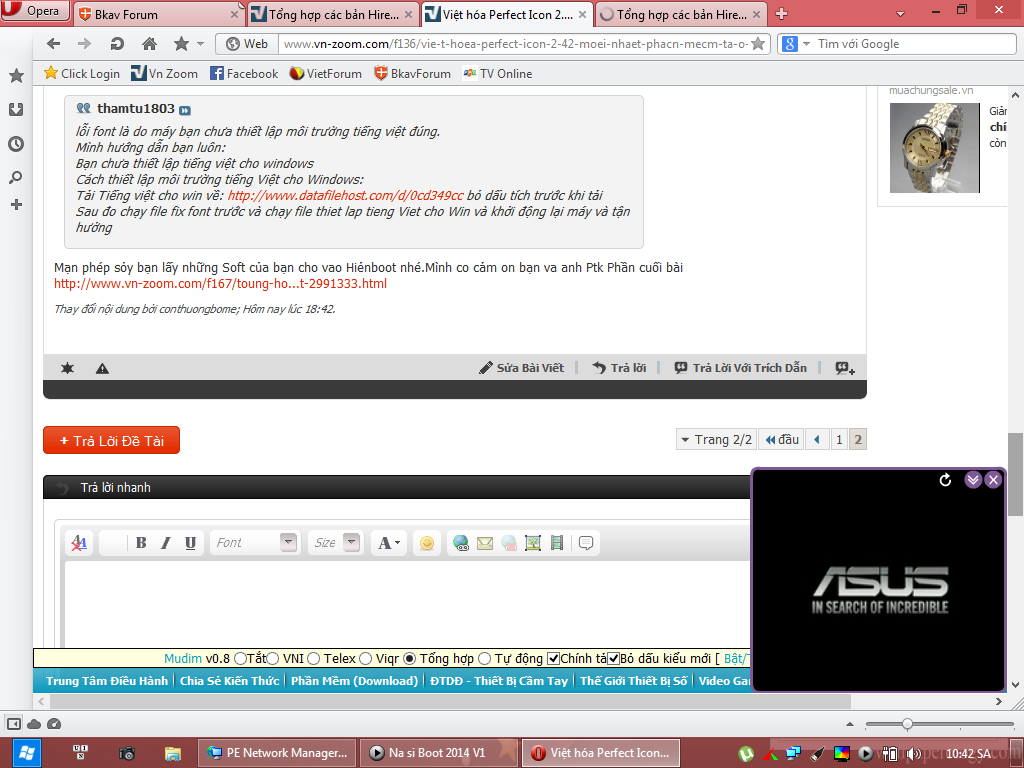The width and height of the screenshot is (1024, 768).
Task: Collapse the ASUS video ad with double chevron
Action: click(973, 480)
